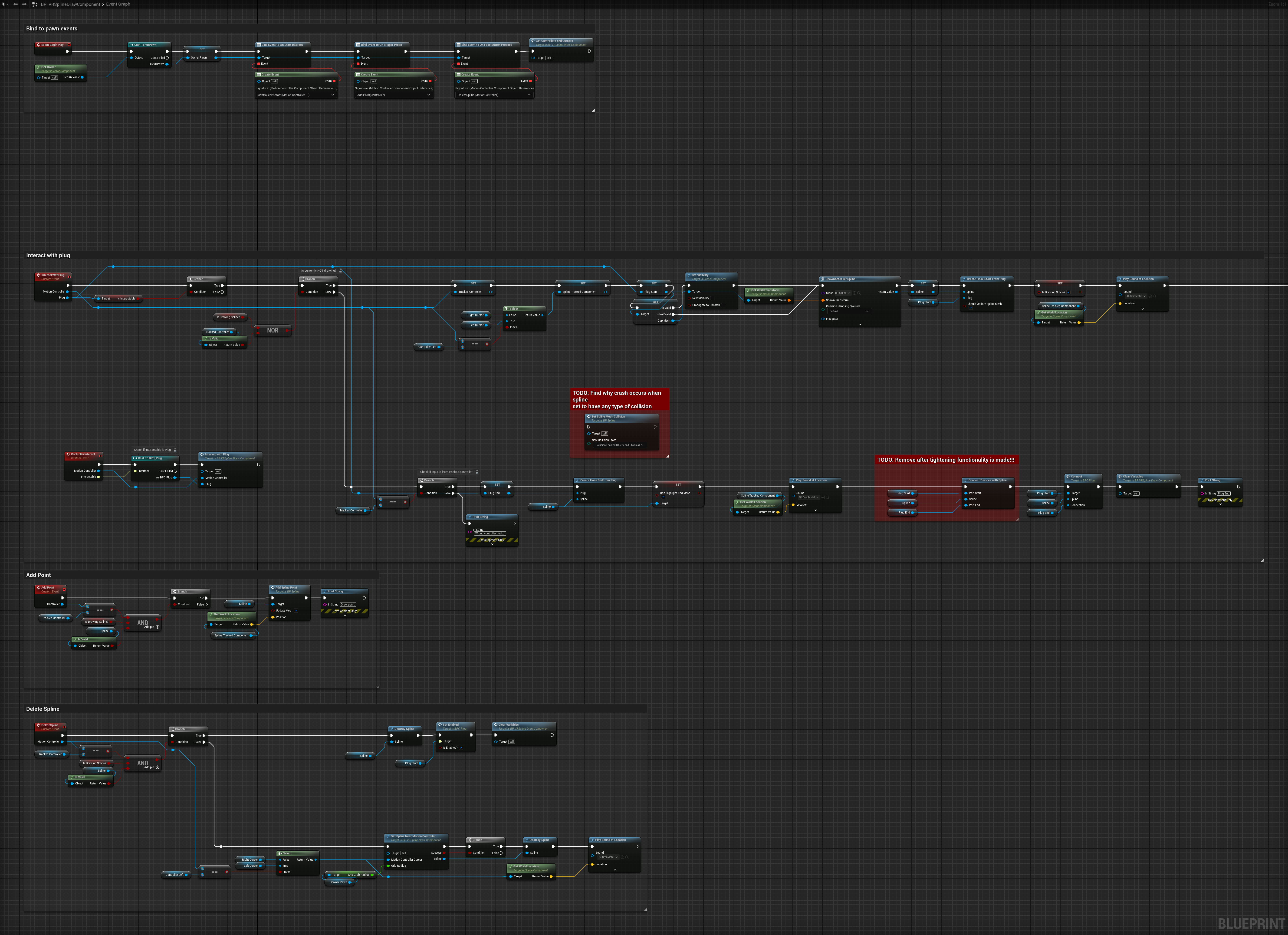Click the 'Wrong controller button' In String field

click(491, 534)
